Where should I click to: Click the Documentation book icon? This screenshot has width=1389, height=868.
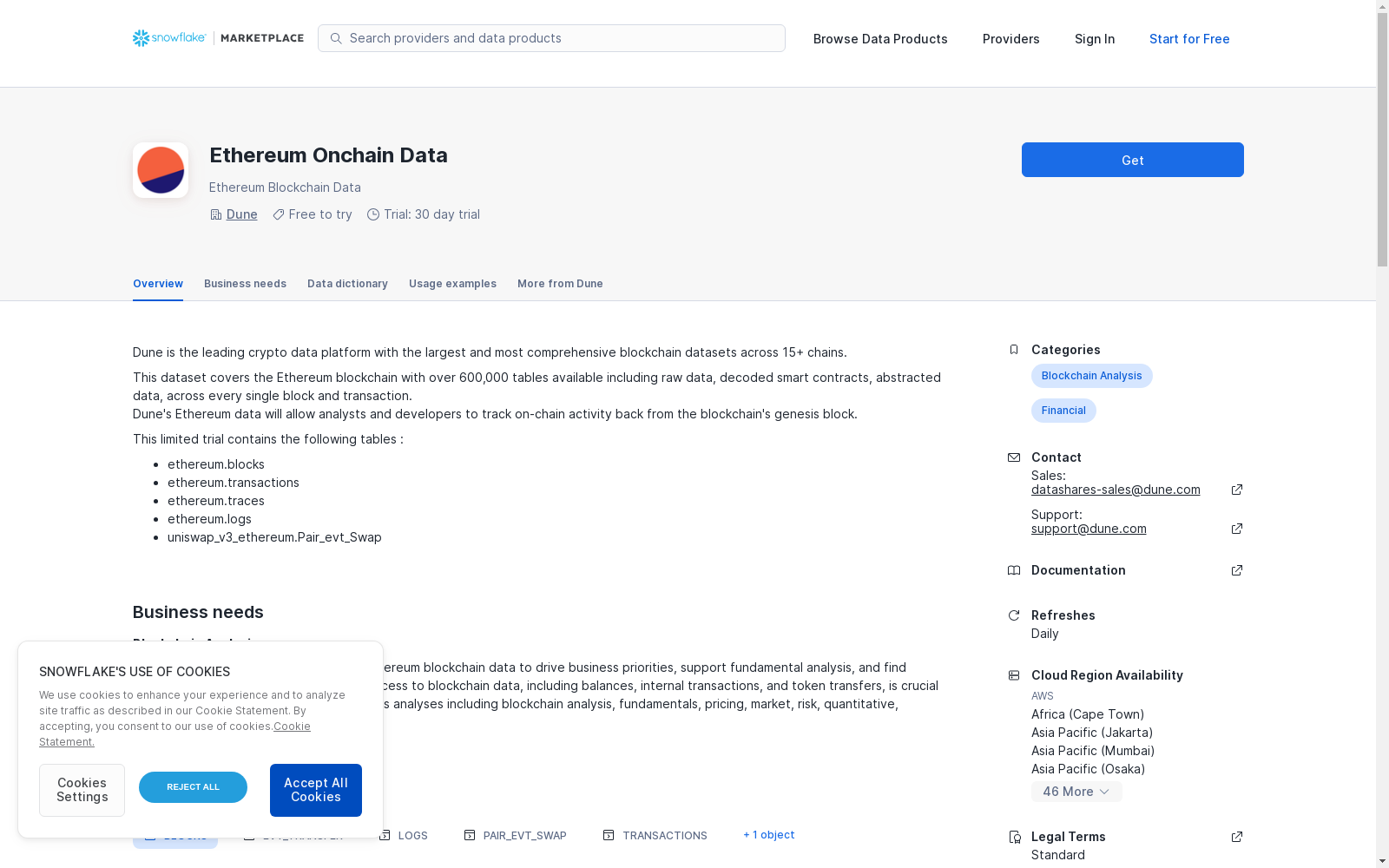tap(1013, 570)
